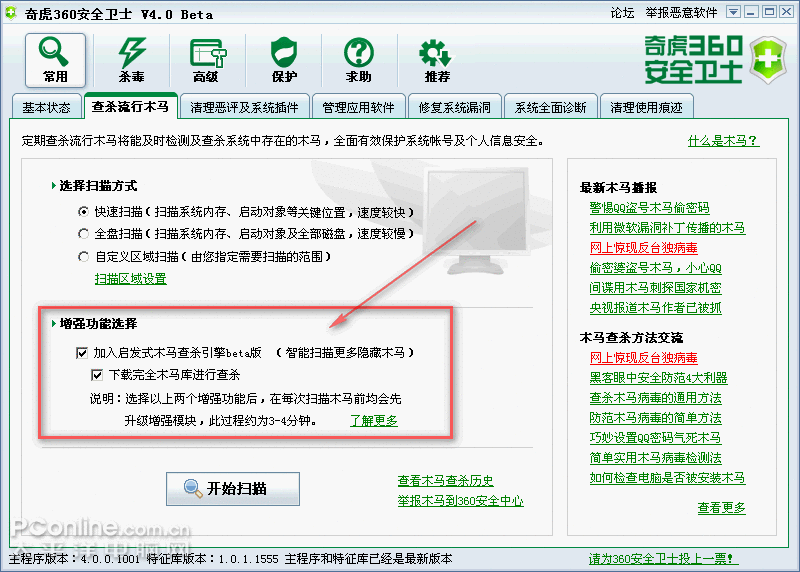Image resolution: width=800 pixels, height=572 pixels.
Task: Click 主程序和特征库已经是最新版本 status text
Action: tap(368, 559)
